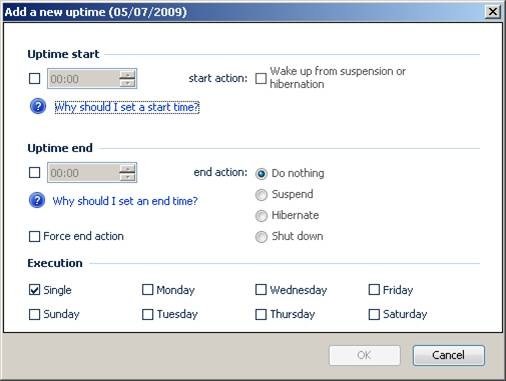Screen dimensions: 506x381
Task: Check the Force end action option
Action: tap(34, 237)
